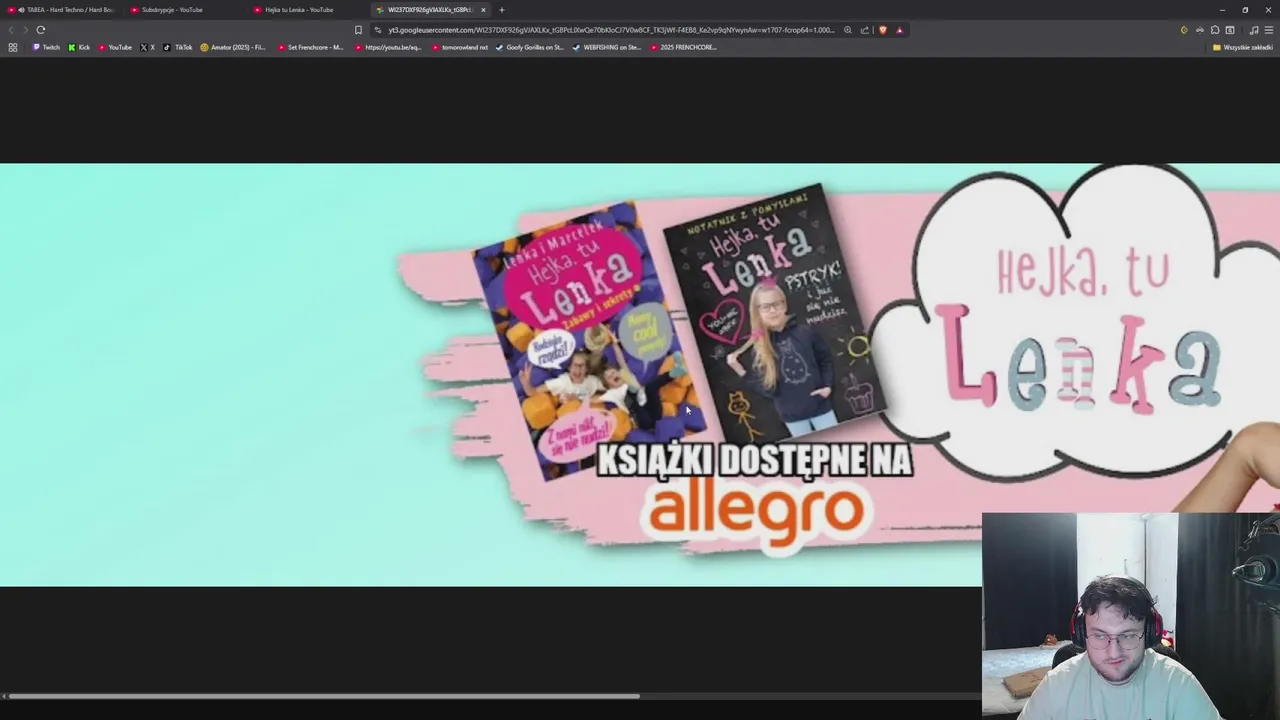
Task: Open a new browser tab
Action: (502, 10)
